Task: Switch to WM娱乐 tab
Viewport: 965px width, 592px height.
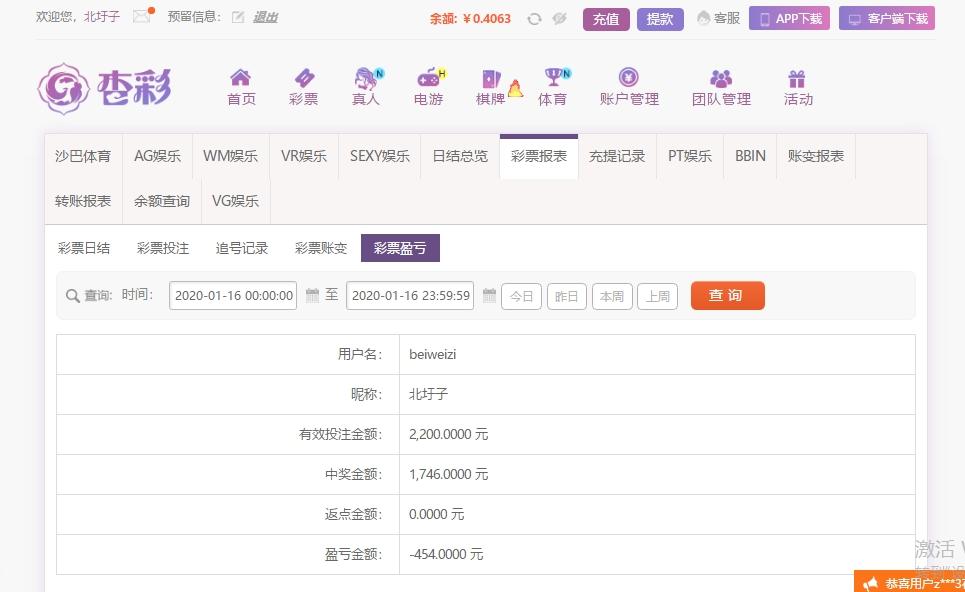Action: [x=230, y=156]
